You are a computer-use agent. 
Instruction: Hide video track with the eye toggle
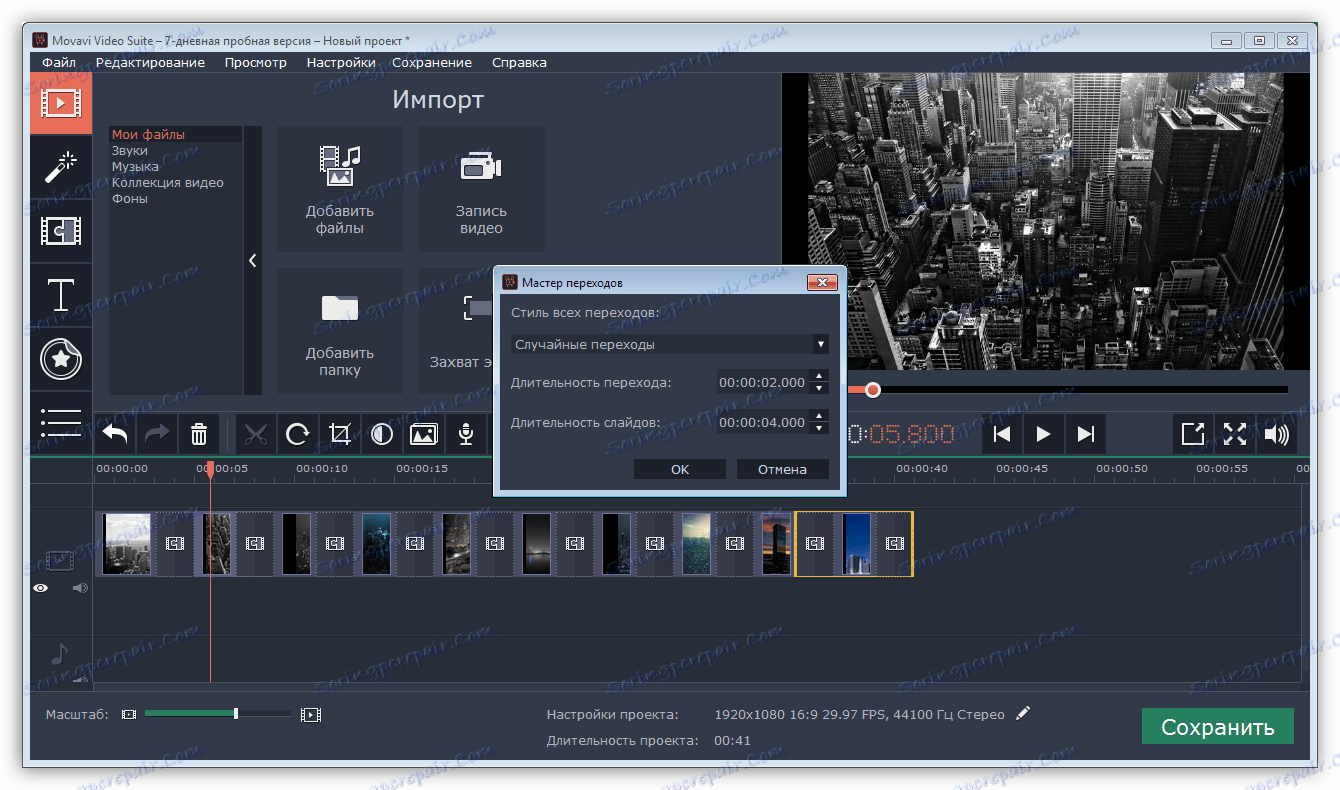click(x=40, y=587)
